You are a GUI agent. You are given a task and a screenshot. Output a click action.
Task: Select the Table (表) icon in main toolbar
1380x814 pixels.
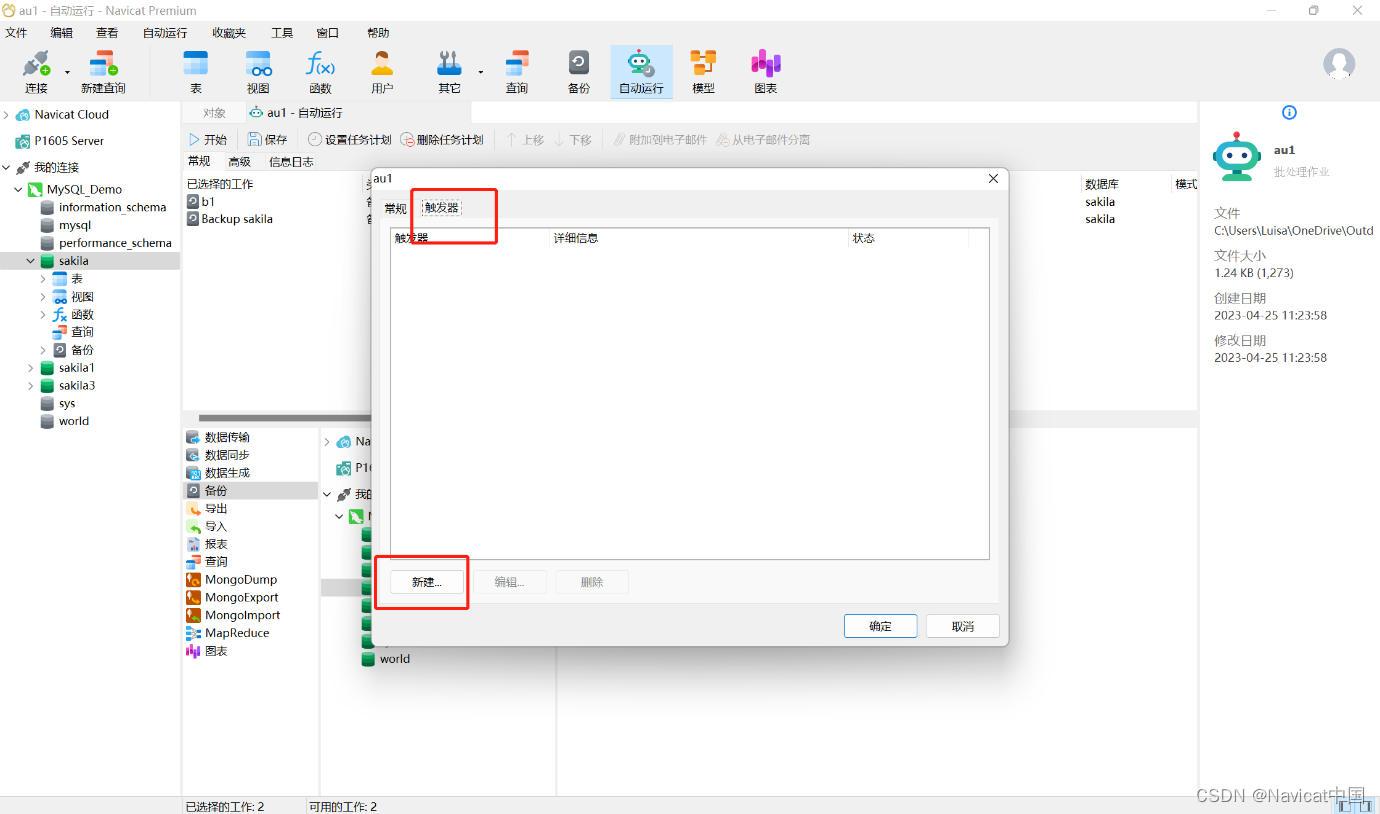tap(196, 64)
